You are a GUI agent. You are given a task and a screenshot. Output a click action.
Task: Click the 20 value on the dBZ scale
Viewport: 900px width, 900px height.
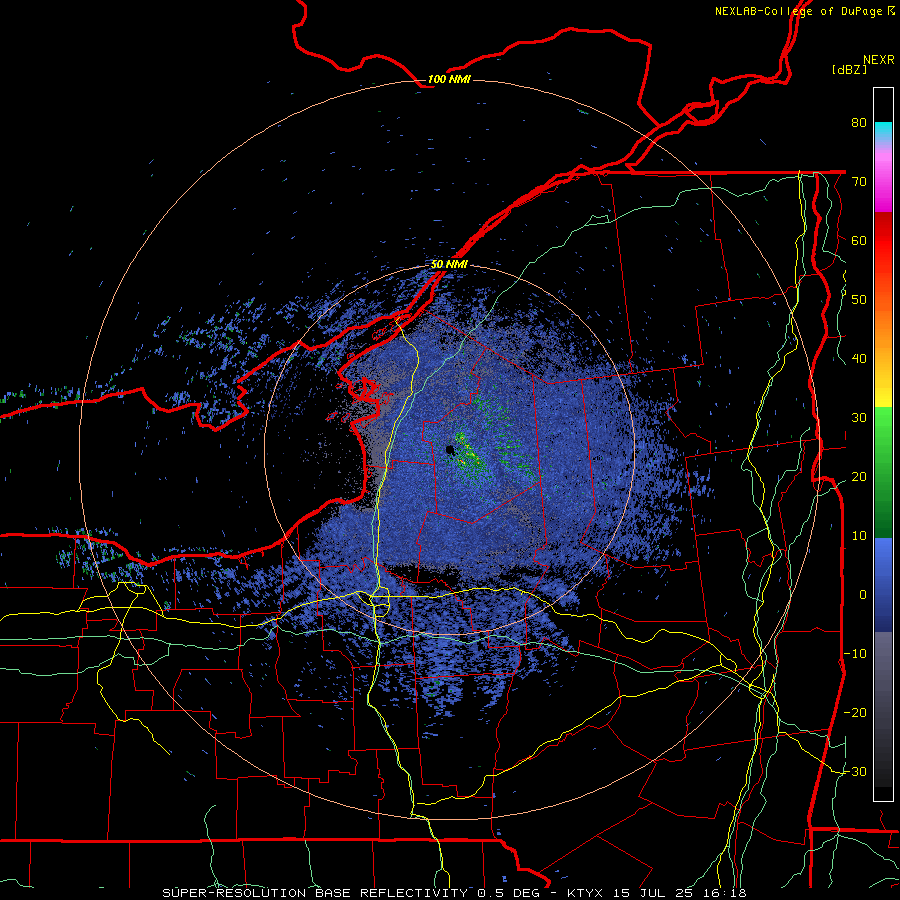click(859, 476)
